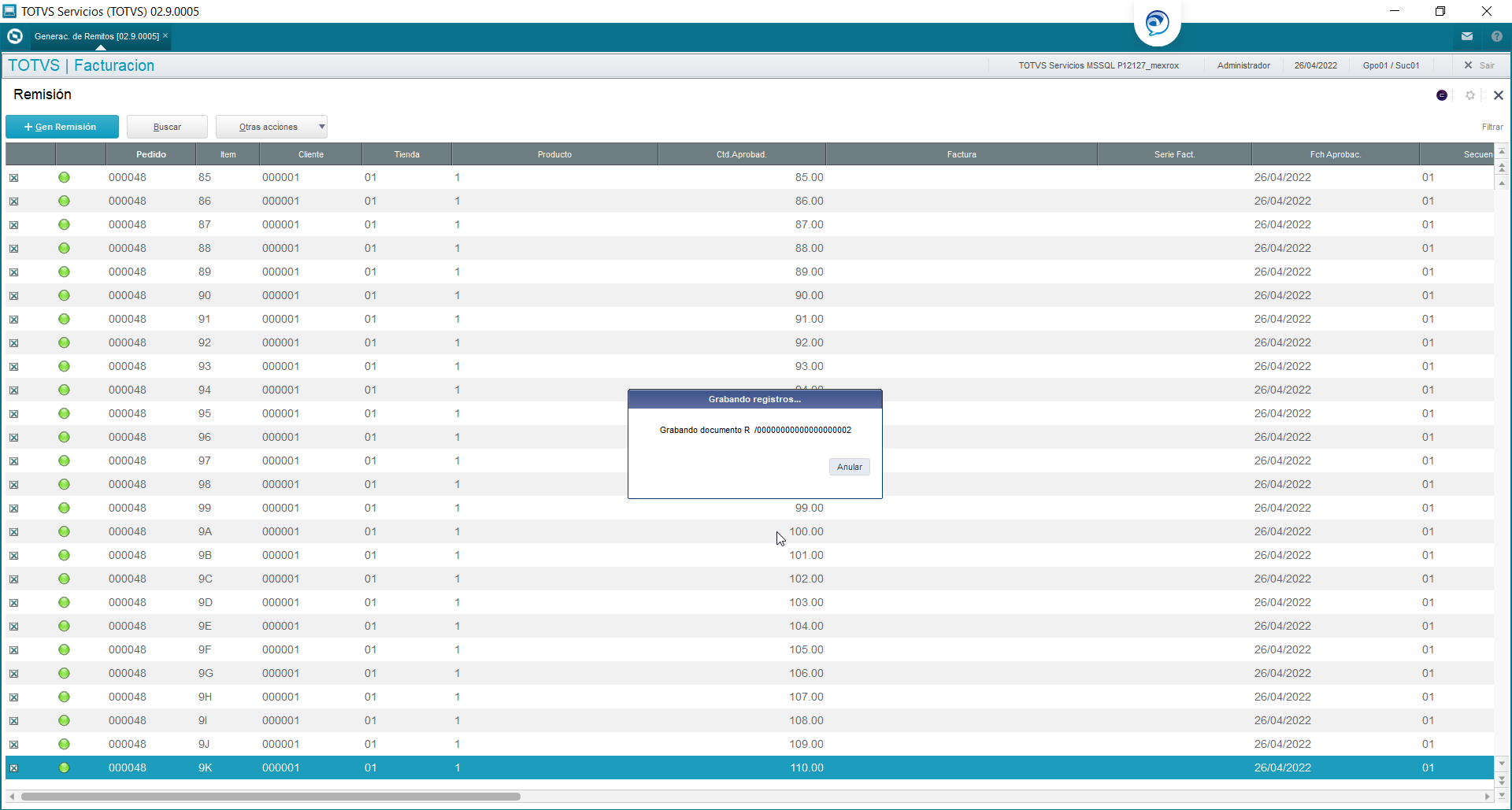Expand the Otras acciones dropdown arrow

321,127
